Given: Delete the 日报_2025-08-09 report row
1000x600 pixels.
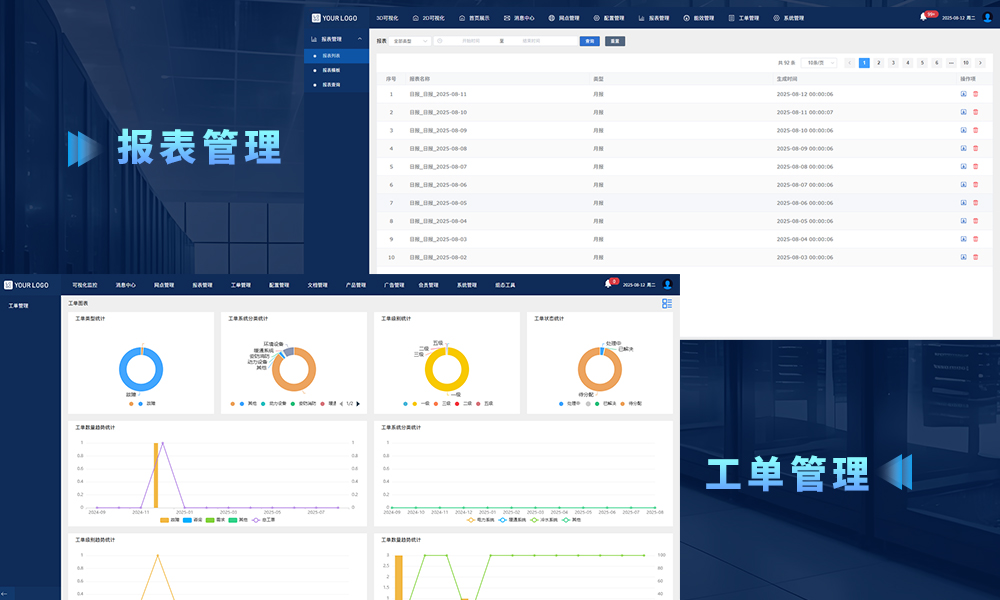Looking at the screenshot, I should click(x=976, y=131).
